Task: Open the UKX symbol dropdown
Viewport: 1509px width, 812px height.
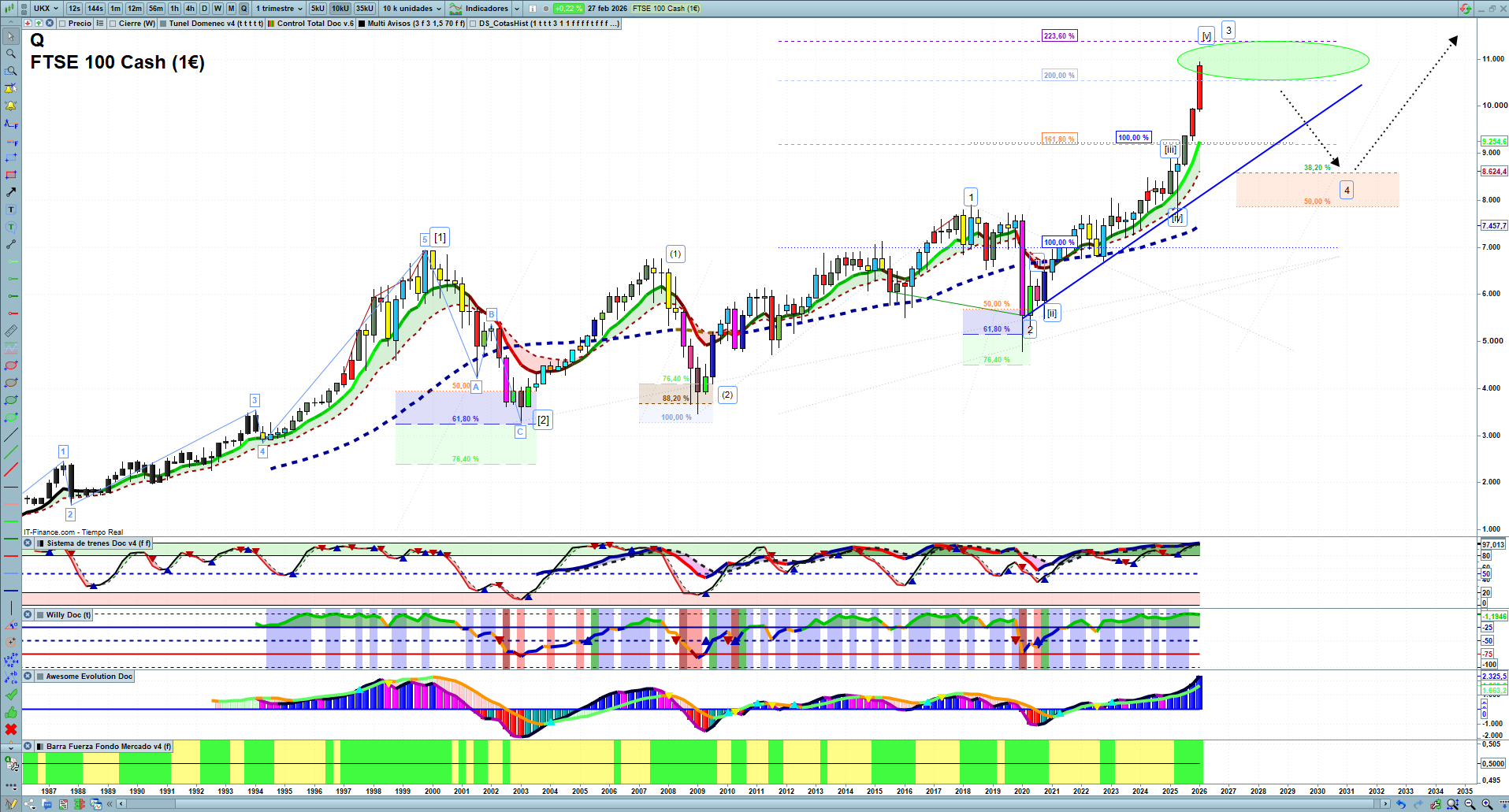Action: point(46,9)
